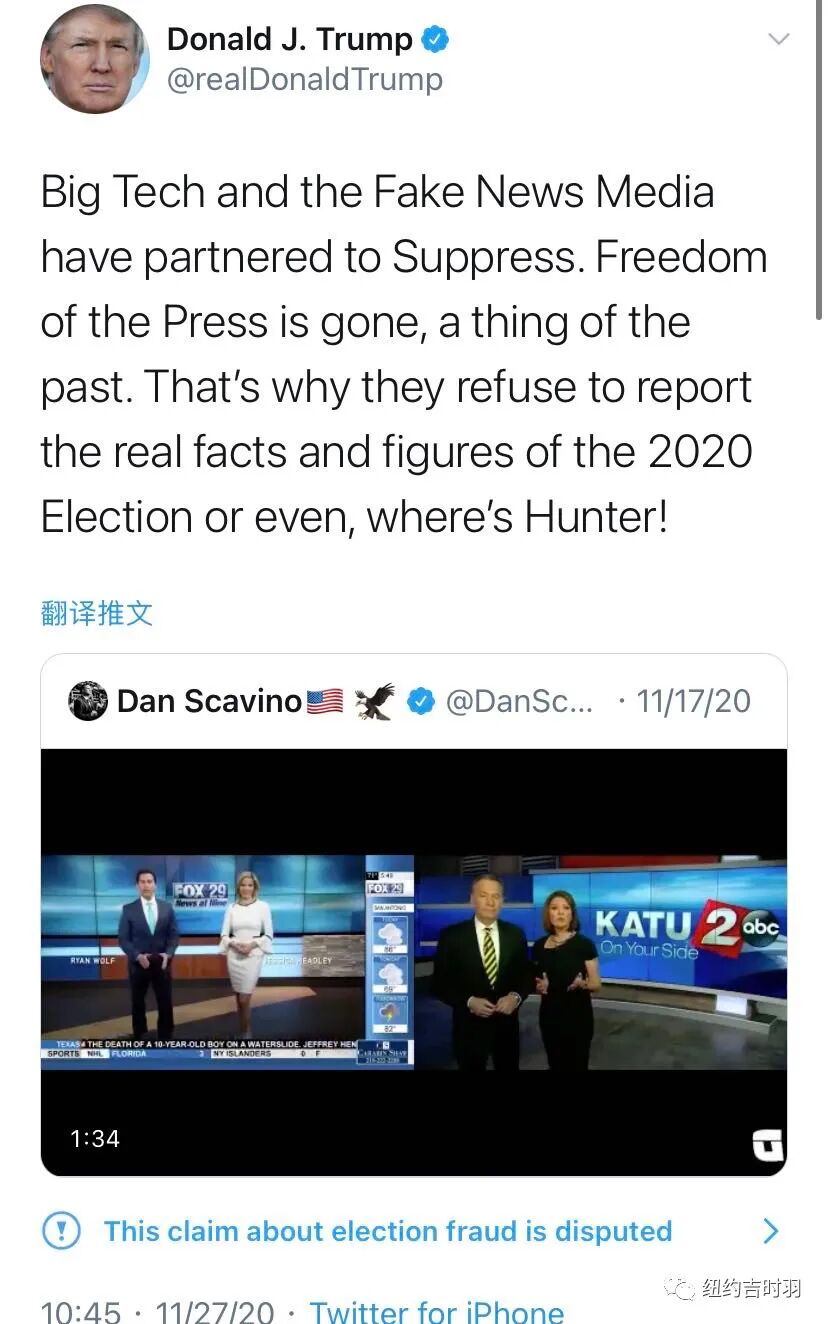Open the @realDonaldTrump handle
Screen dimensions: 828x1324
pos(305,80)
